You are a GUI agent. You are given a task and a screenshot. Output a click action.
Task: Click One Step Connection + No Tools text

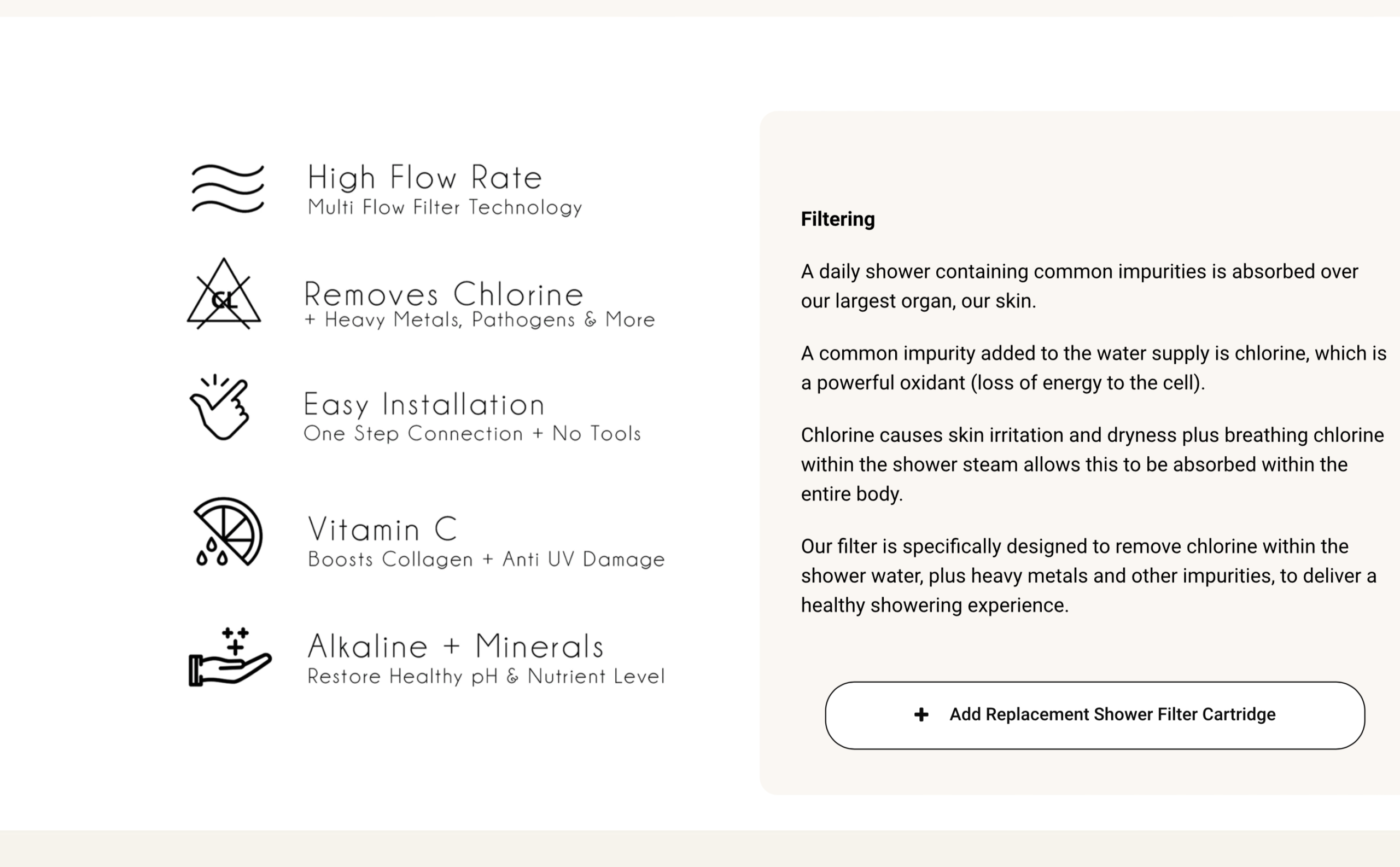pyautogui.click(x=472, y=433)
